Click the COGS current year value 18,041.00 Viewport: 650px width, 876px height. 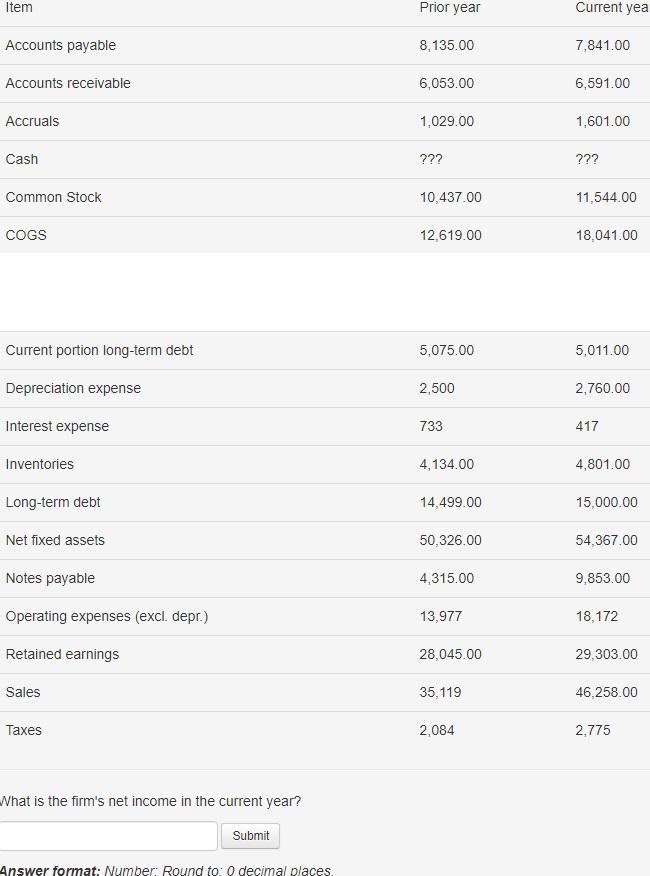606,235
